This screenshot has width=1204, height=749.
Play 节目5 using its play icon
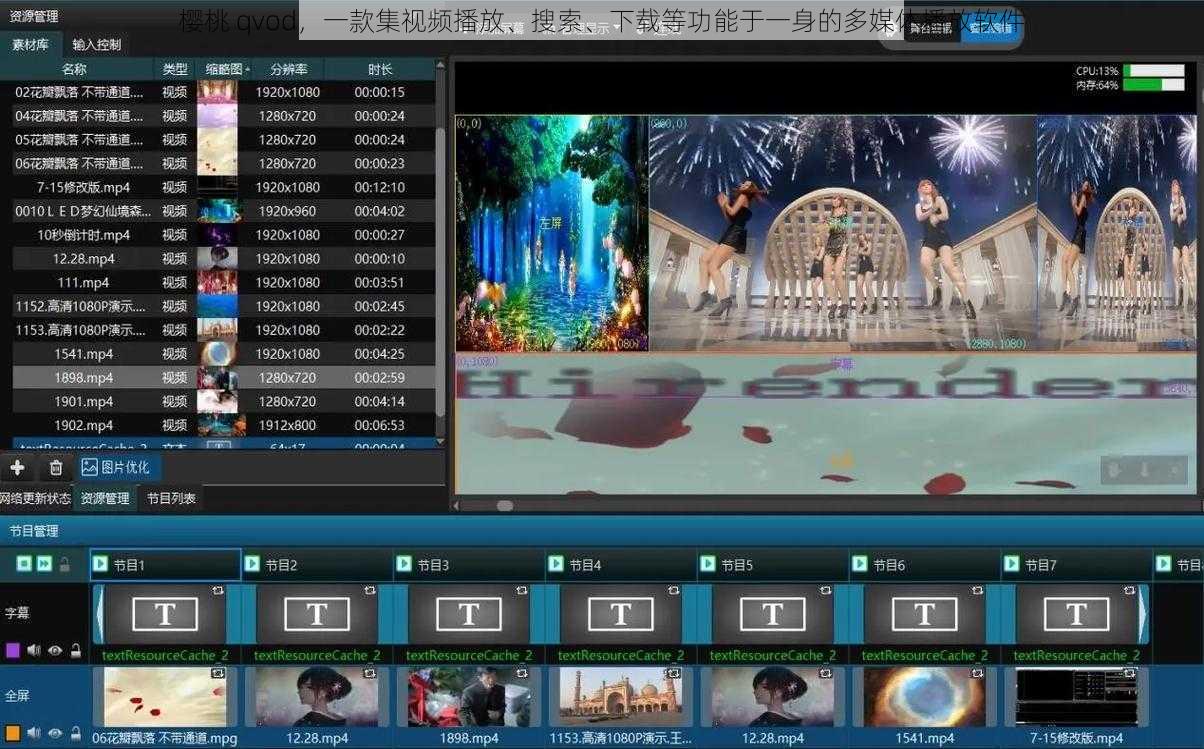(708, 565)
